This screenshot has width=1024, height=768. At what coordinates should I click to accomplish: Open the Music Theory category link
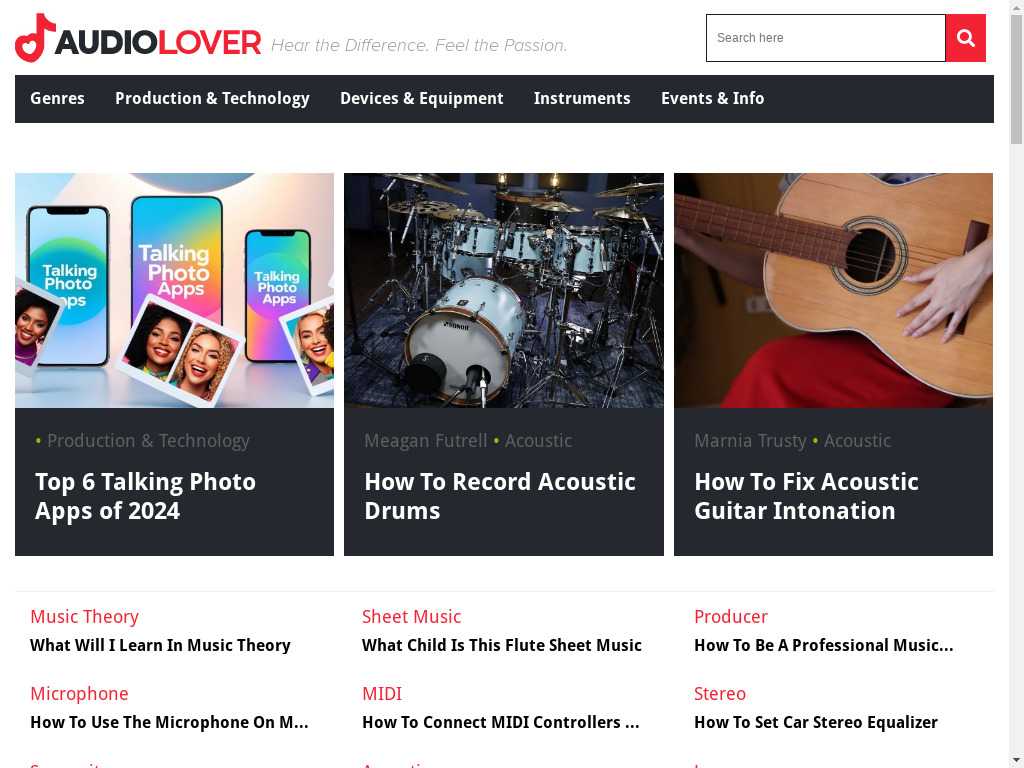click(x=84, y=616)
